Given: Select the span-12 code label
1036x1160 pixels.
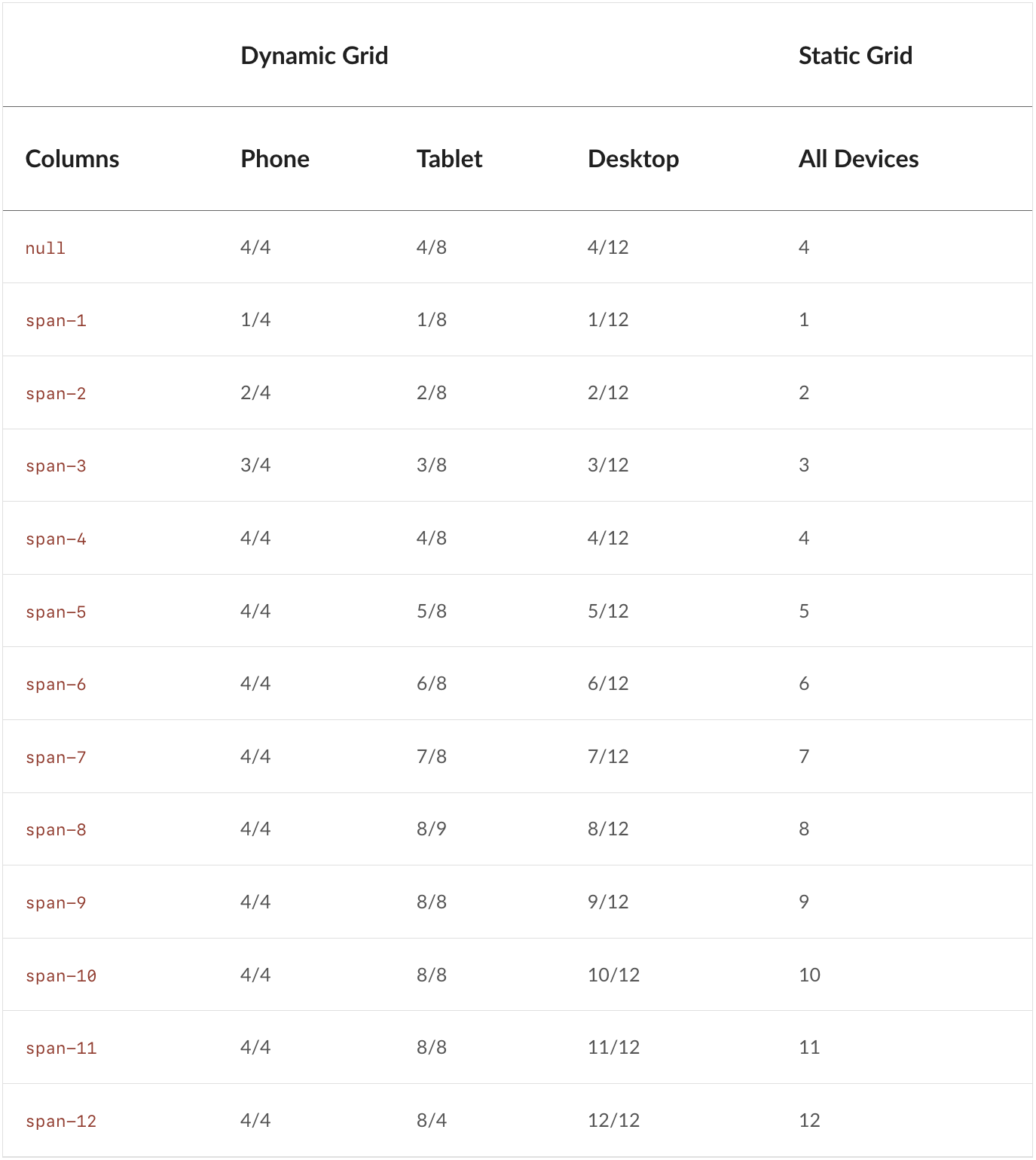Looking at the screenshot, I should click(x=61, y=1122).
